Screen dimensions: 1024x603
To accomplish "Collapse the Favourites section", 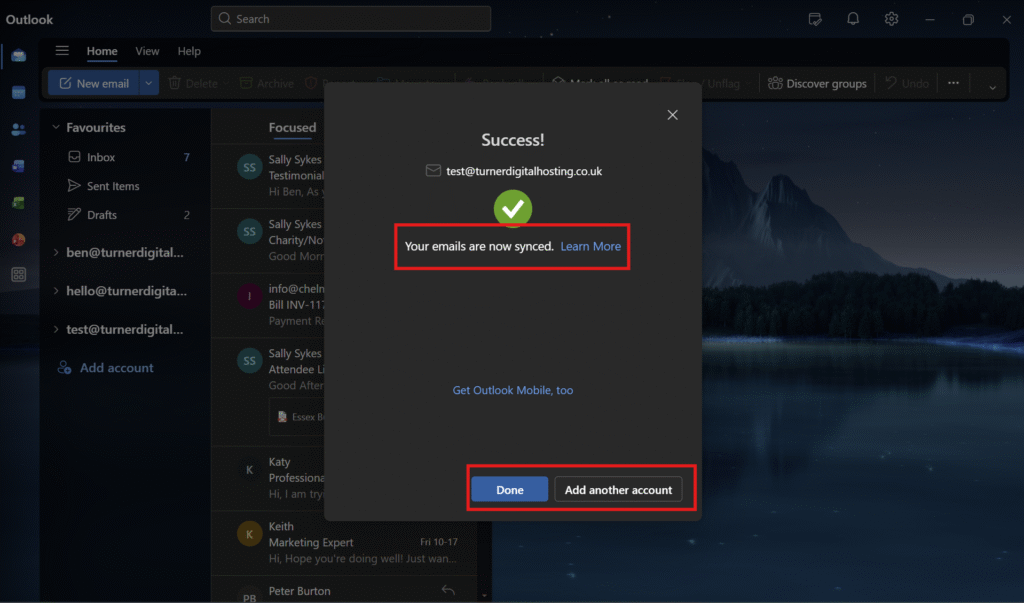I will [56, 127].
